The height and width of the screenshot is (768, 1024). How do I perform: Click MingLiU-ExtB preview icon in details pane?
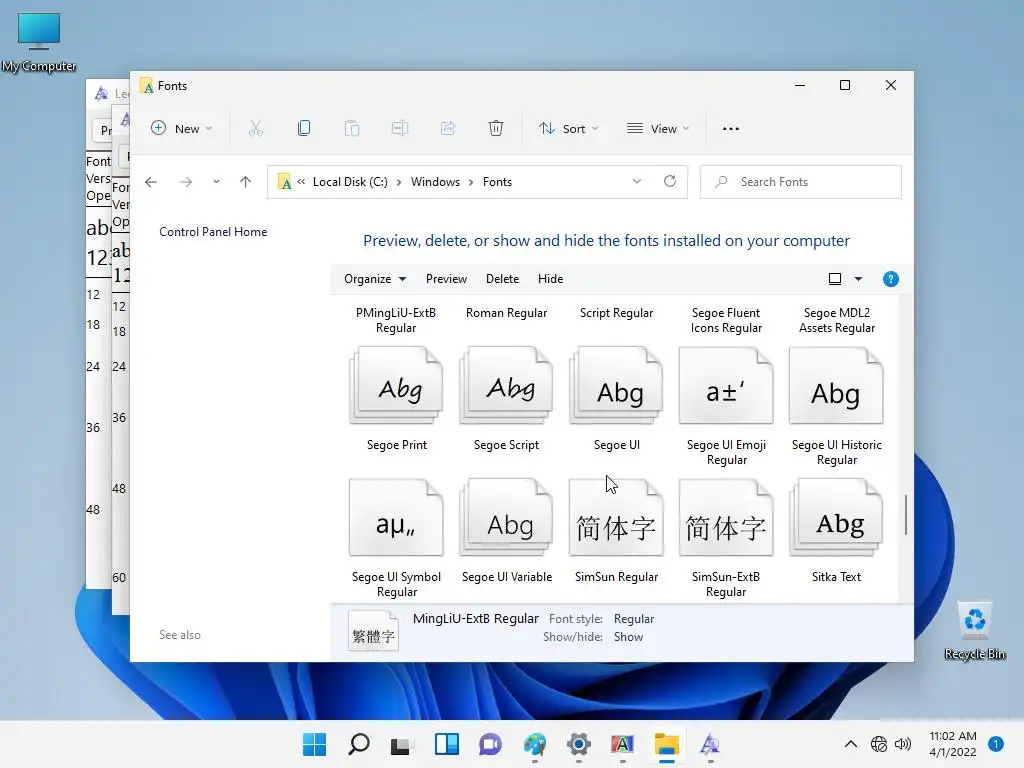(373, 632)
